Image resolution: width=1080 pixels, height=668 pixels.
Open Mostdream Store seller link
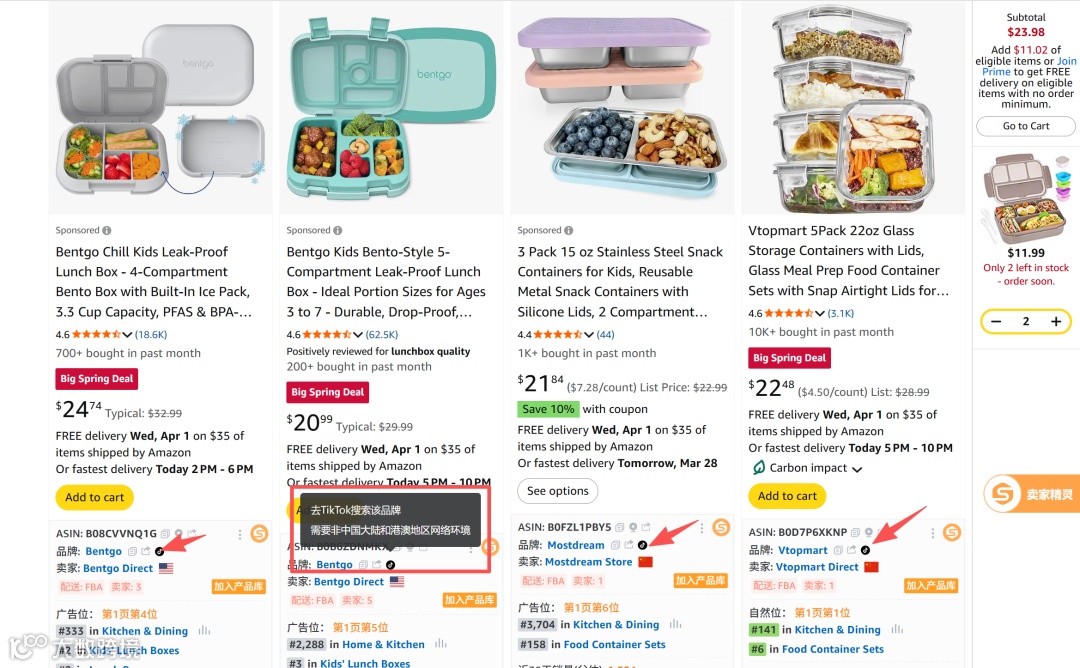pos(588,562)
